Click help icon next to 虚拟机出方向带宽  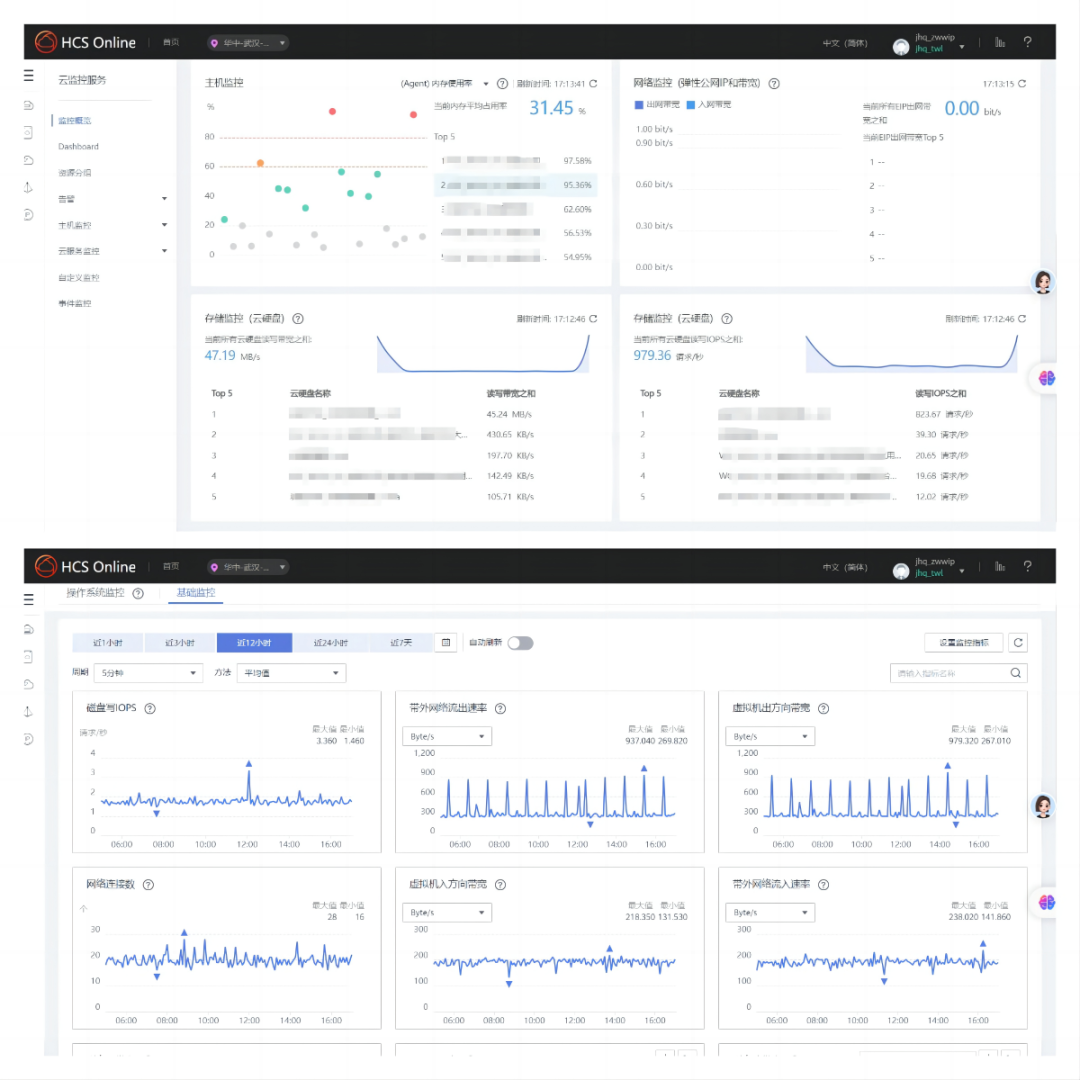(x=823, y=708)
